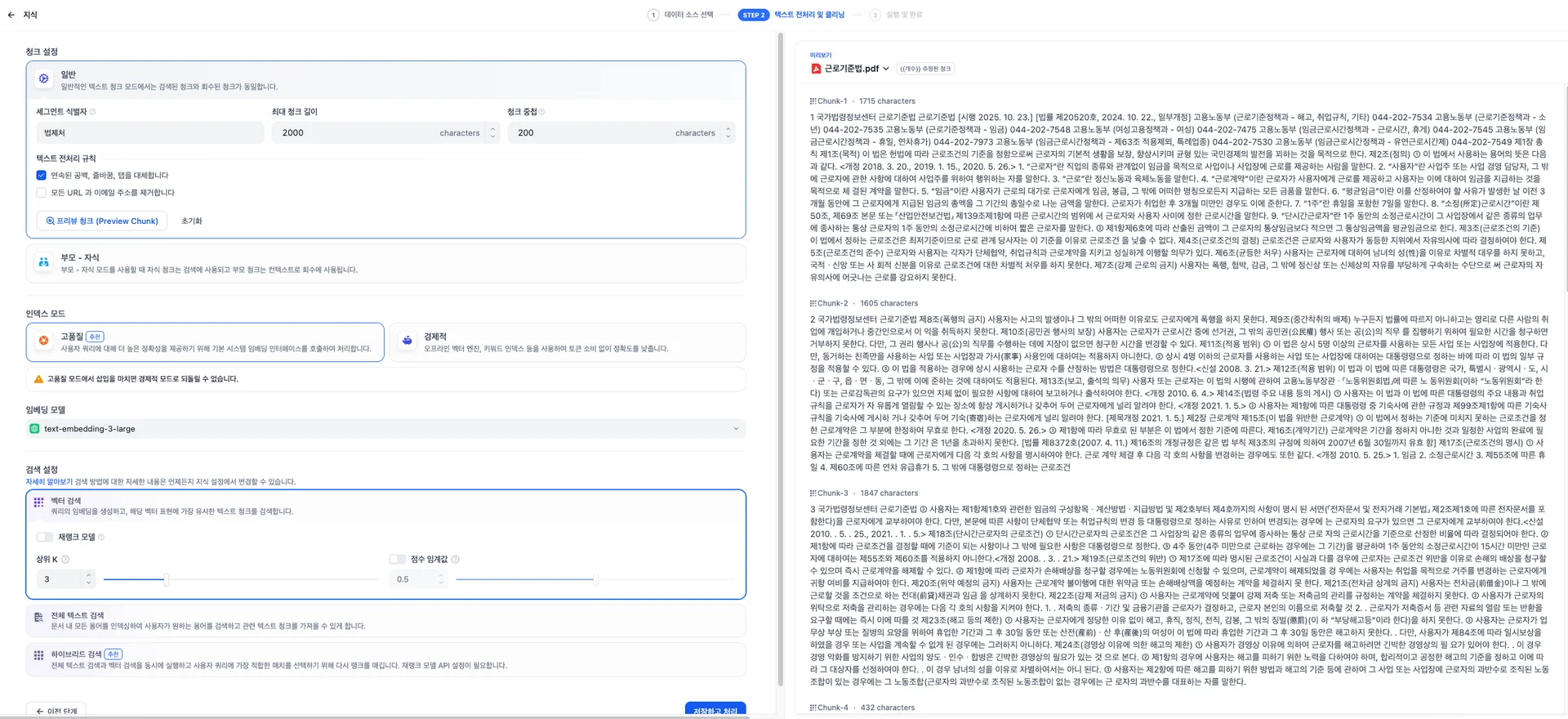The width and height of the screenshot is (1568, 719).
Task: Click the grid icon next to Chunk-2
Action: click(813, 303)
